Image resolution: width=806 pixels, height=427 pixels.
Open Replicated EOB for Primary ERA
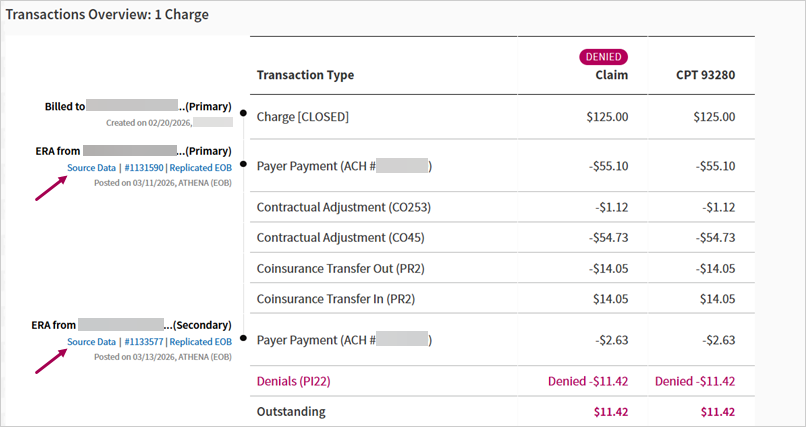pyautogui.click(x=200, y=168)
